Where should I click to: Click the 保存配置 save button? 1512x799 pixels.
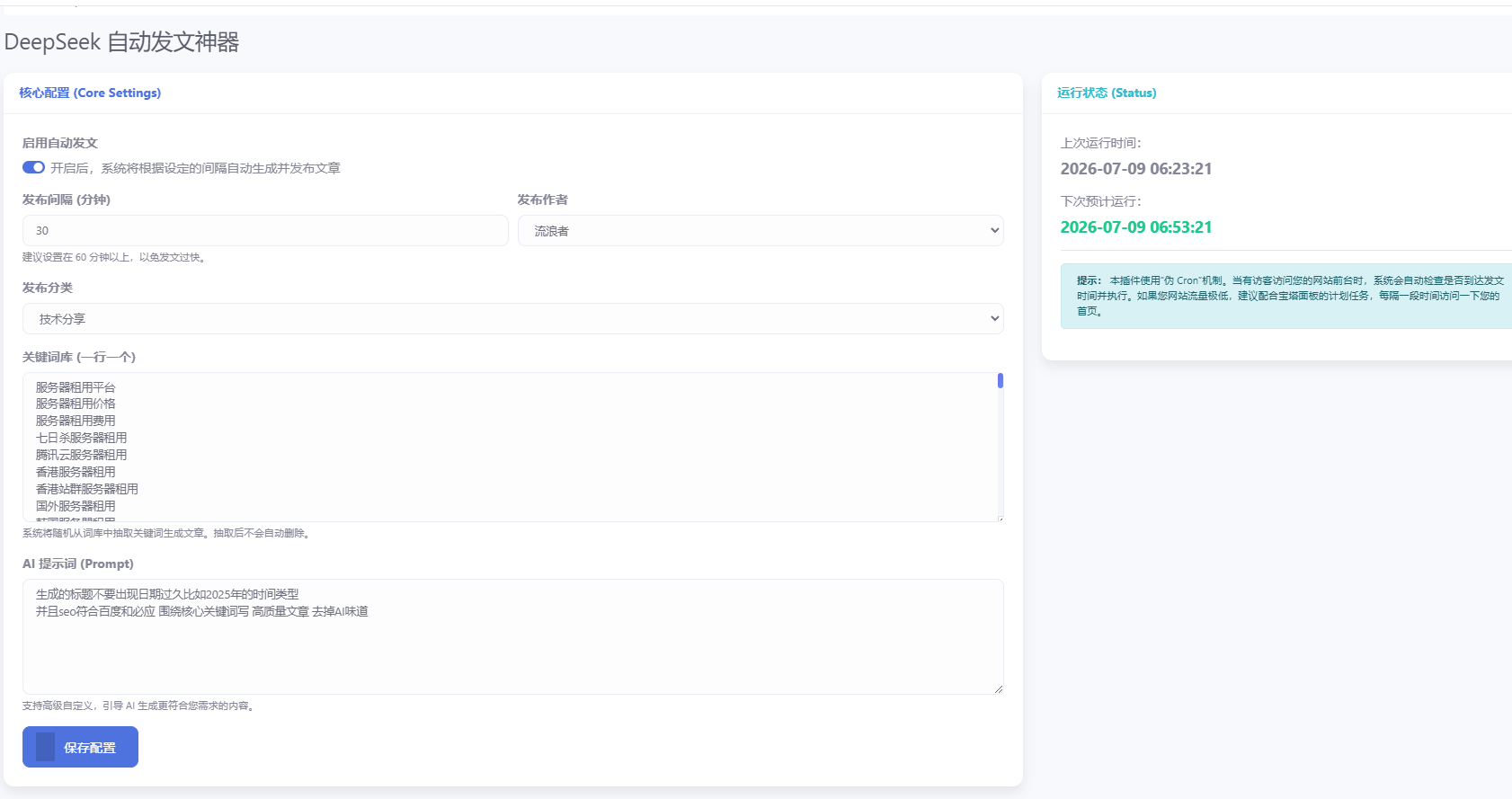[x=80, y=747]
